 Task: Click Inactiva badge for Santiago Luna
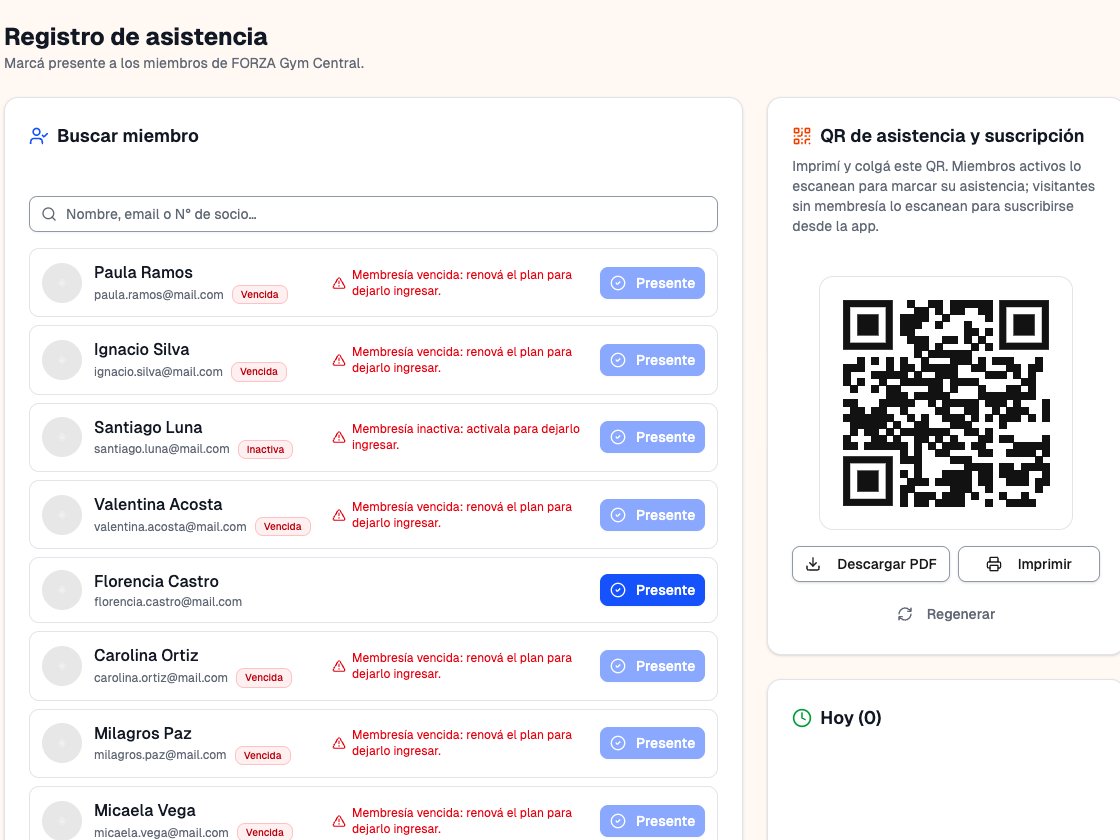[x=265, y=449]
